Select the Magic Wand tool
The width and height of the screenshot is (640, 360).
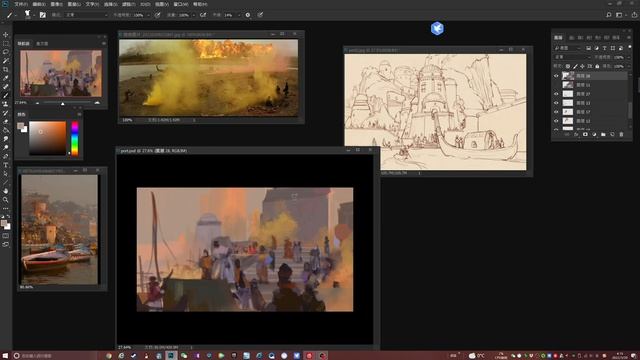[x=6, y=60]
